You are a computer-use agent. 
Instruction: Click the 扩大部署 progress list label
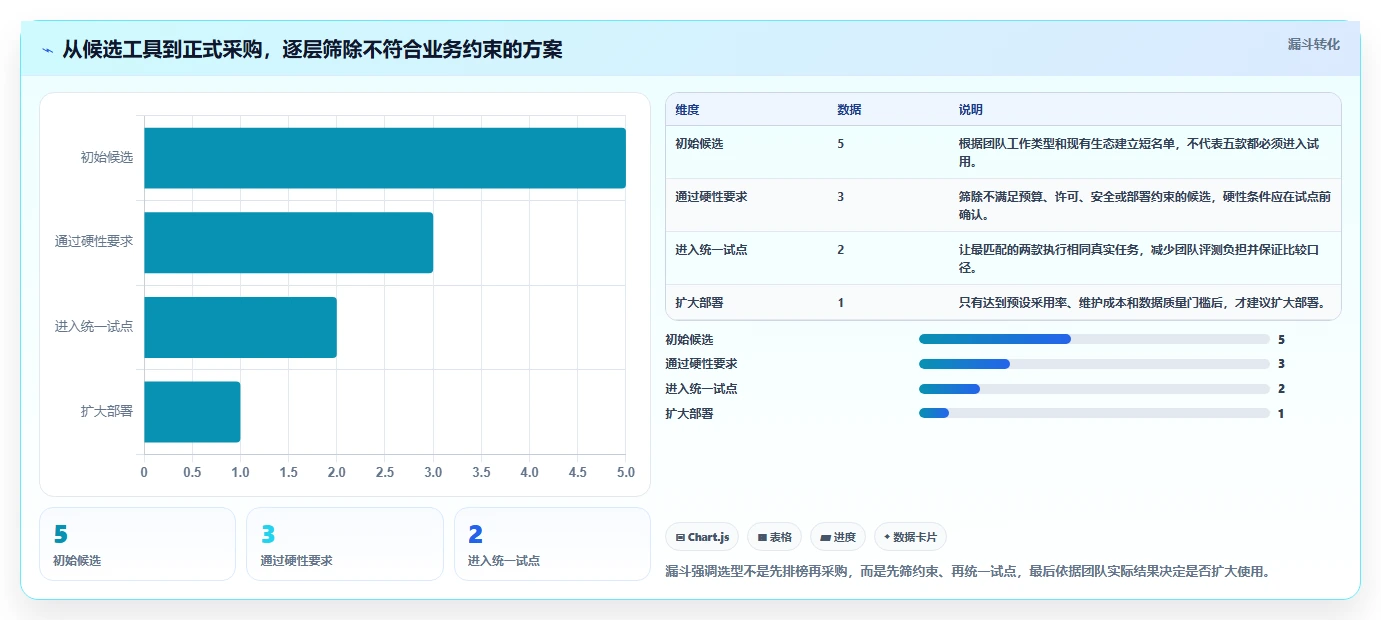click(x=689, y=413)
